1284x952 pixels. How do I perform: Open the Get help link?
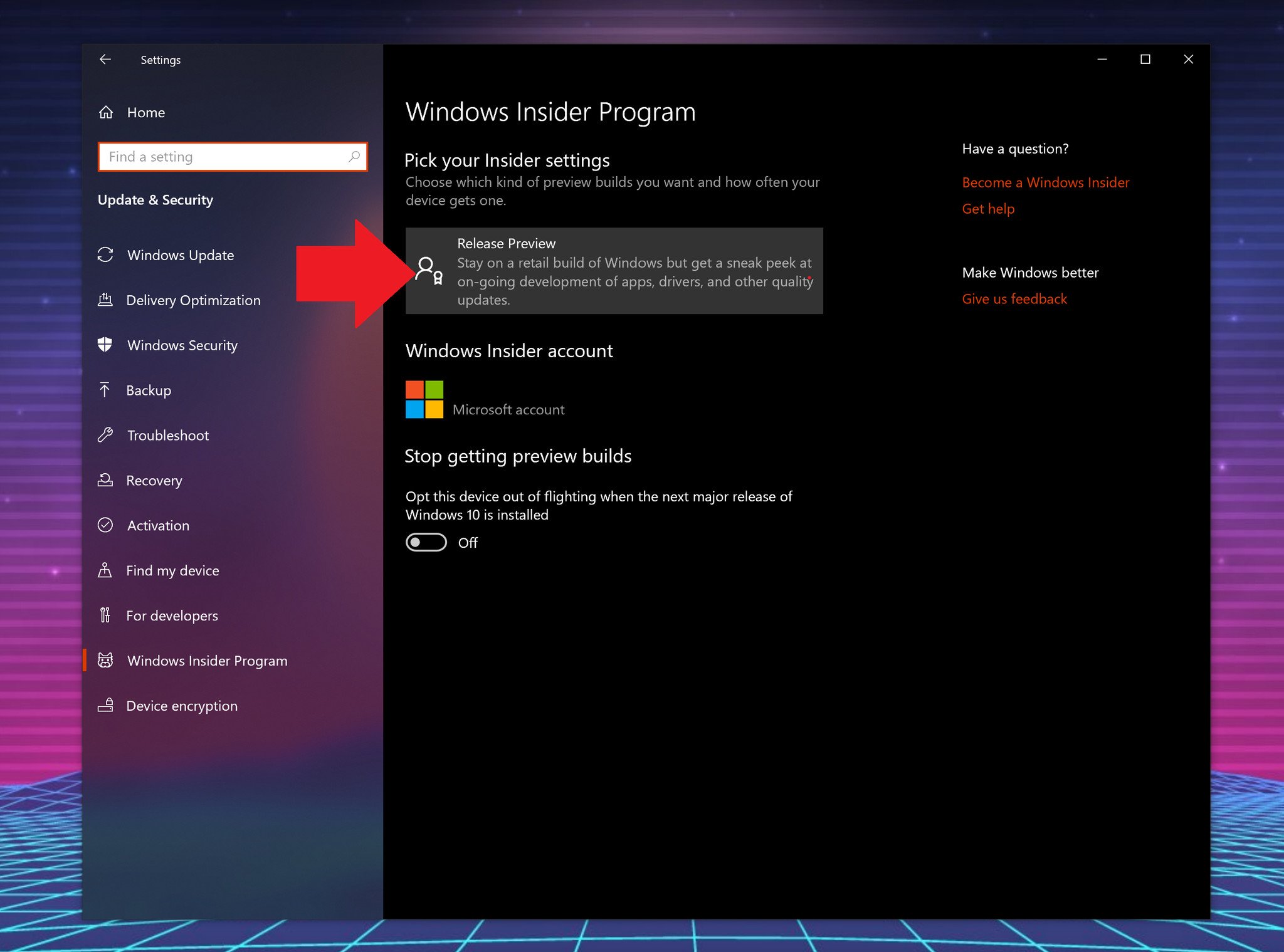(988, 209)
